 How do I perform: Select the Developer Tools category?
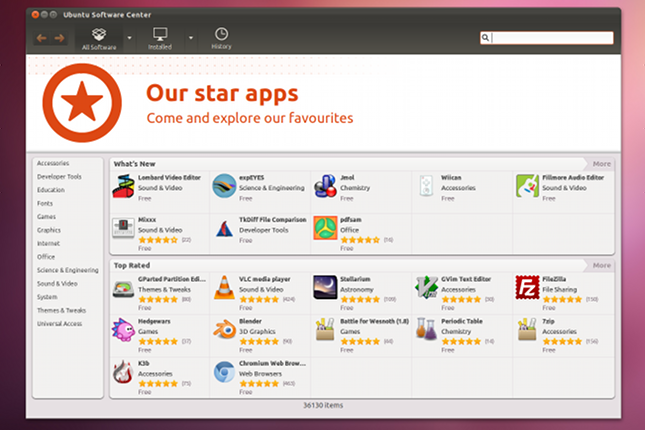59,177
